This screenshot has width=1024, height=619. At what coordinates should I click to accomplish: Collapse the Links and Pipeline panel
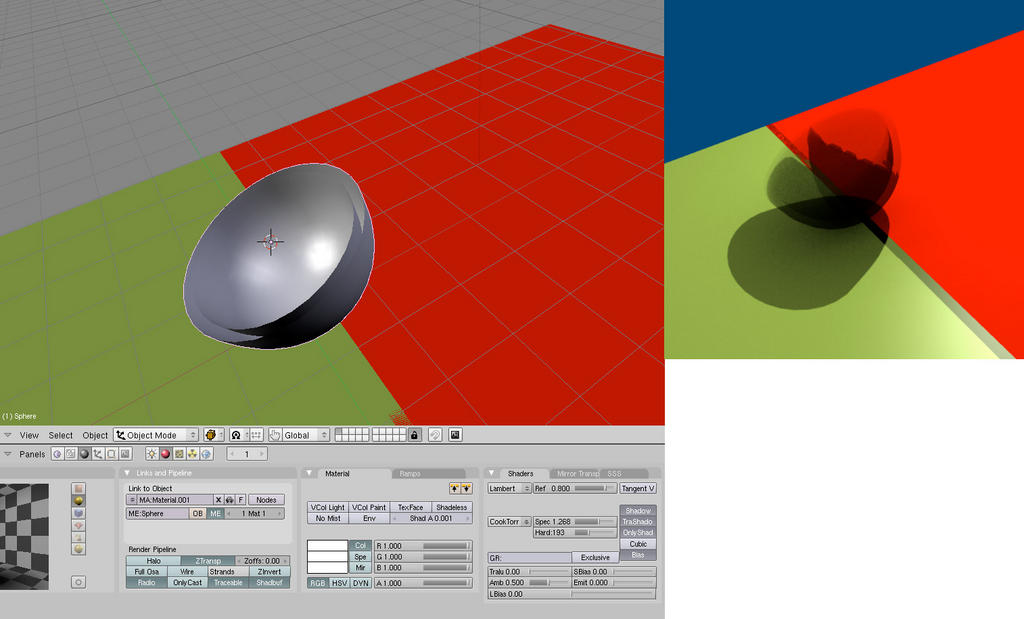click(x=127, y=473)
